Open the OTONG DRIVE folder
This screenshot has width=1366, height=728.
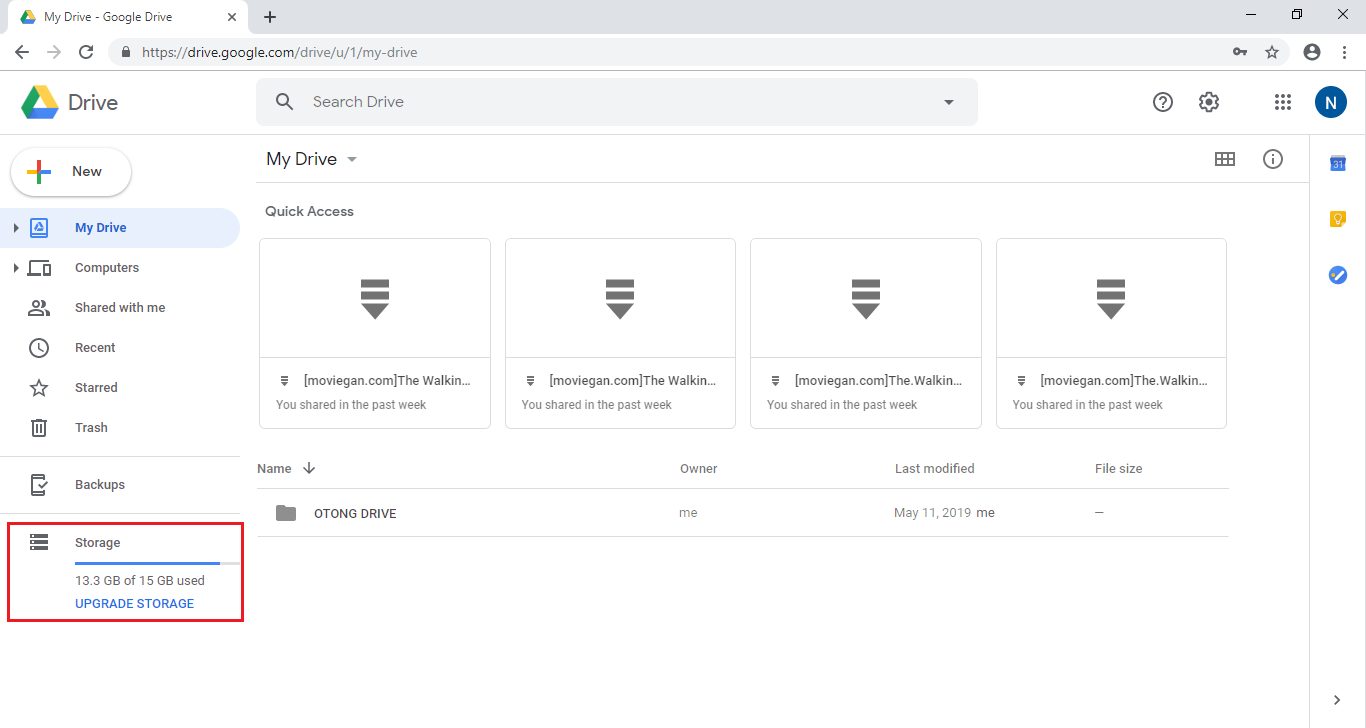click(355, 512)
